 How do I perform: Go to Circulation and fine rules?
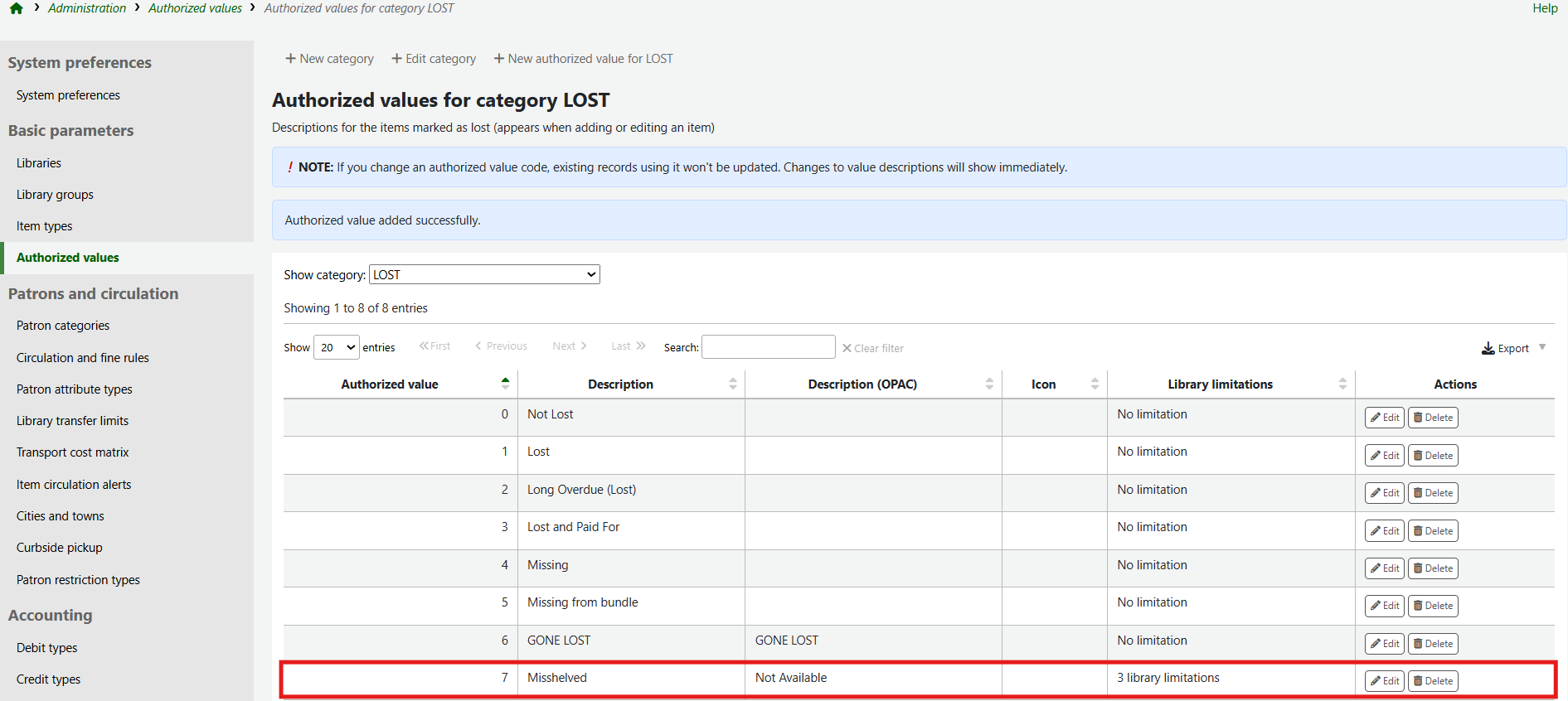[x=83, y=358]
